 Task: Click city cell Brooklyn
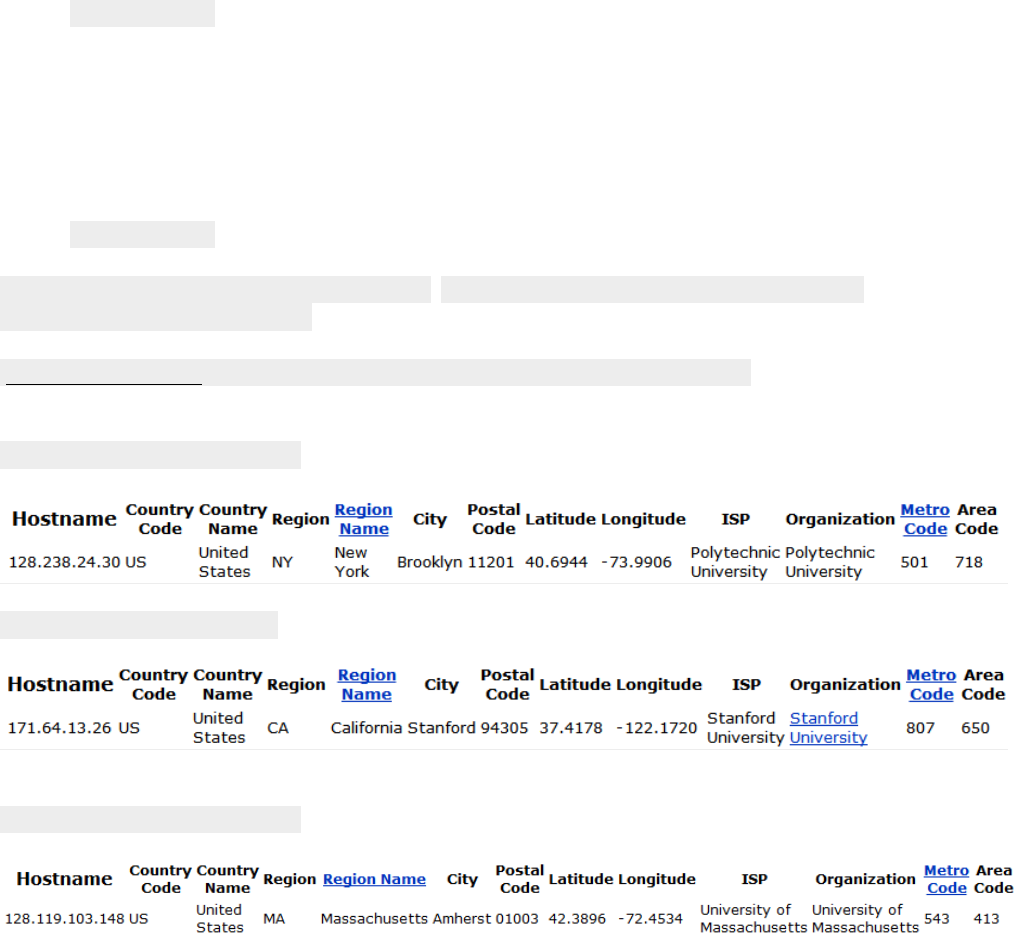[429, 562]
